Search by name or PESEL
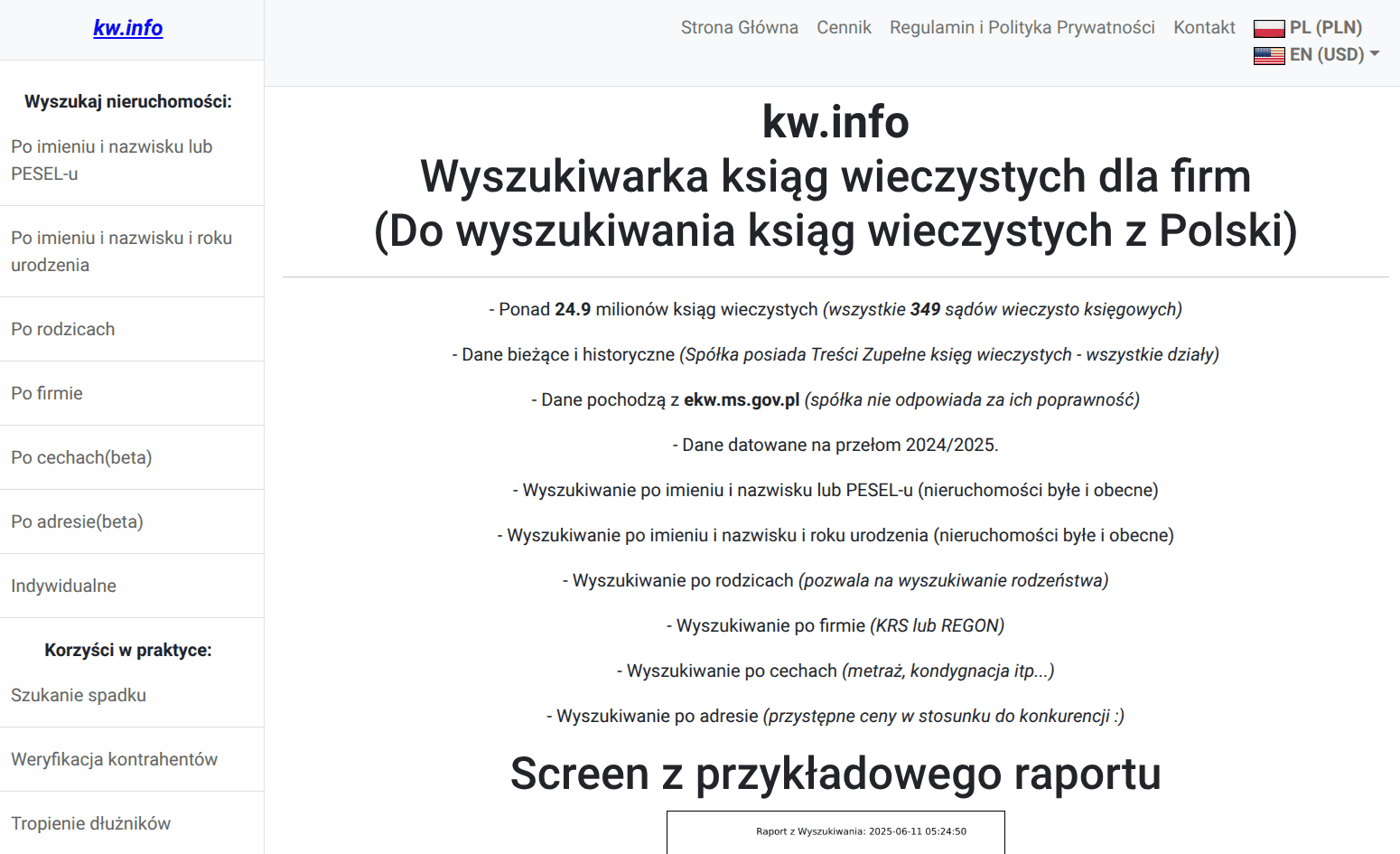This screenshot has height=854, width=1400. 132,160
